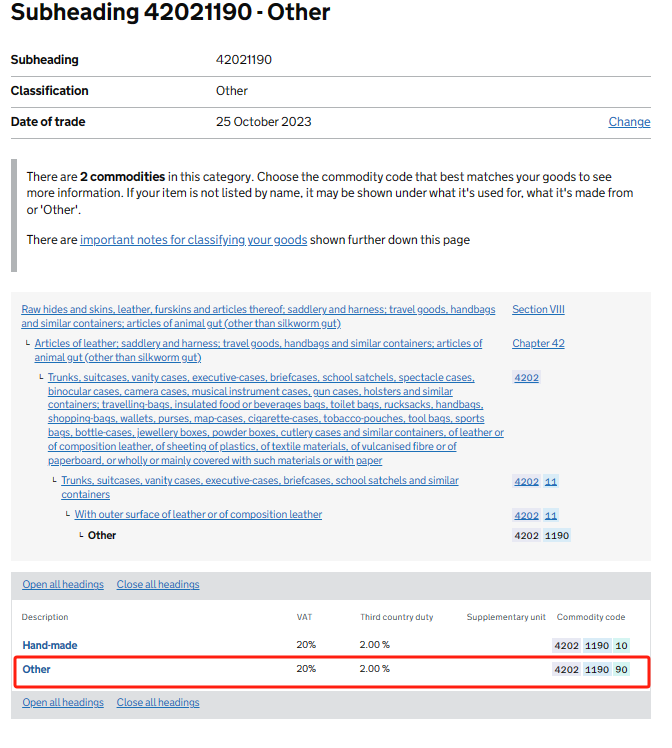This screenshot has height=748, width=672.
Task: Open the long heading listing binocular and camera cases
Action: click(275, 419)
